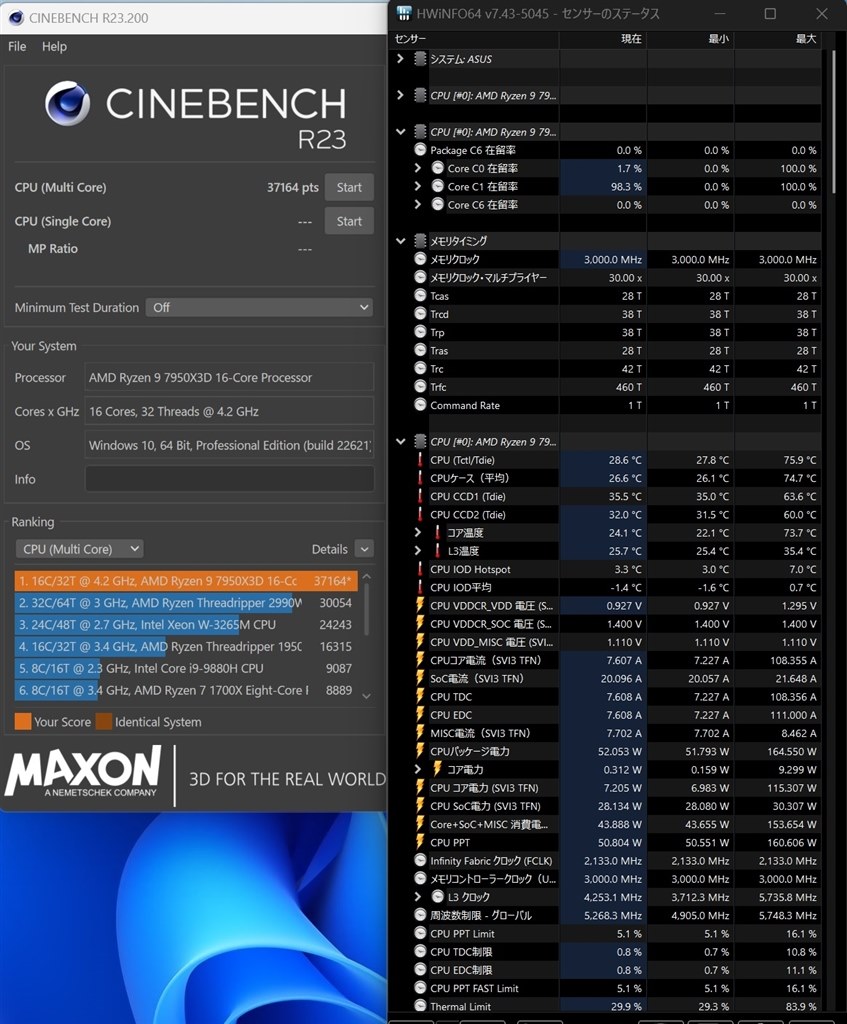Click the chip icon beside システム: ASUS

coord(421,59)
